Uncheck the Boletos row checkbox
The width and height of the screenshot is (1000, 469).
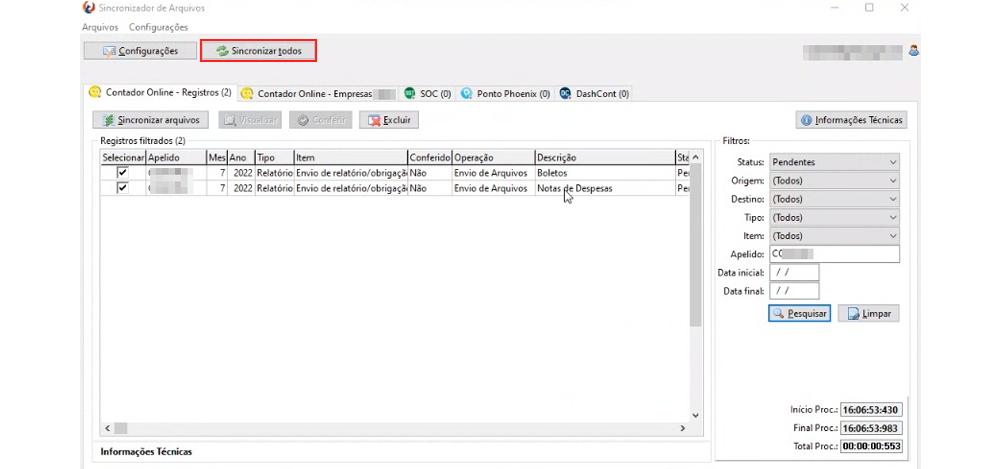pos(123,173)
